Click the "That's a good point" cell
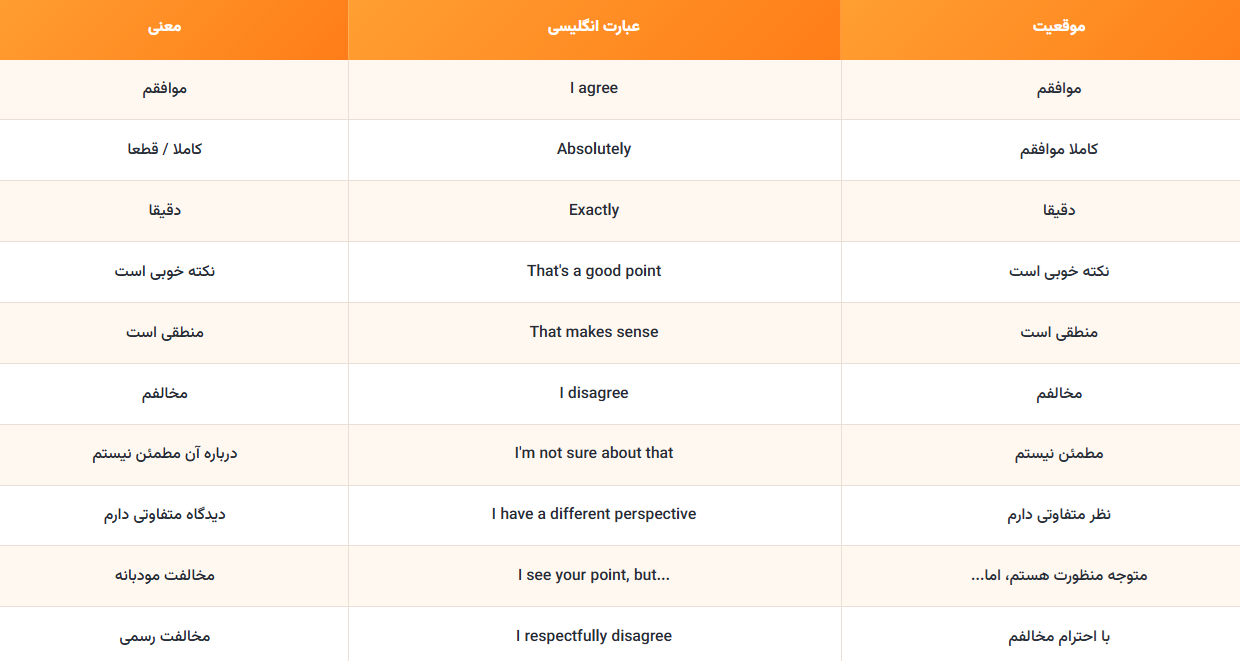1240x661 pixels. tap(594, 272)
